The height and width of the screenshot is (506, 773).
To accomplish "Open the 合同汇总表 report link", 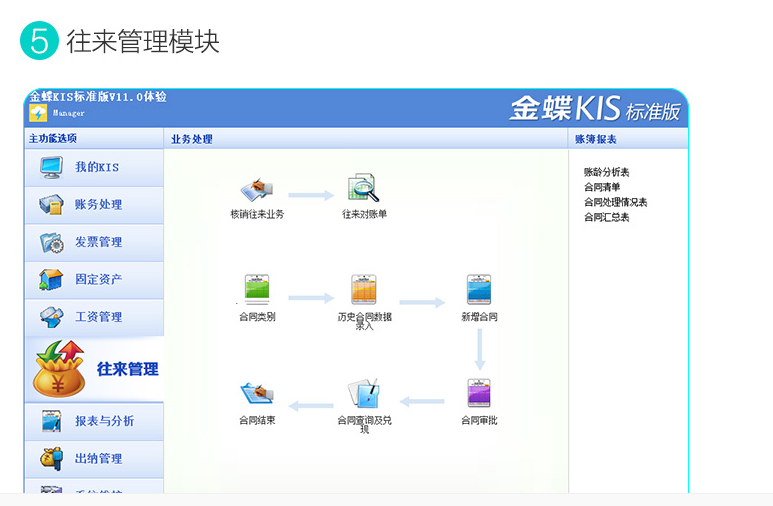I will 607,217.
